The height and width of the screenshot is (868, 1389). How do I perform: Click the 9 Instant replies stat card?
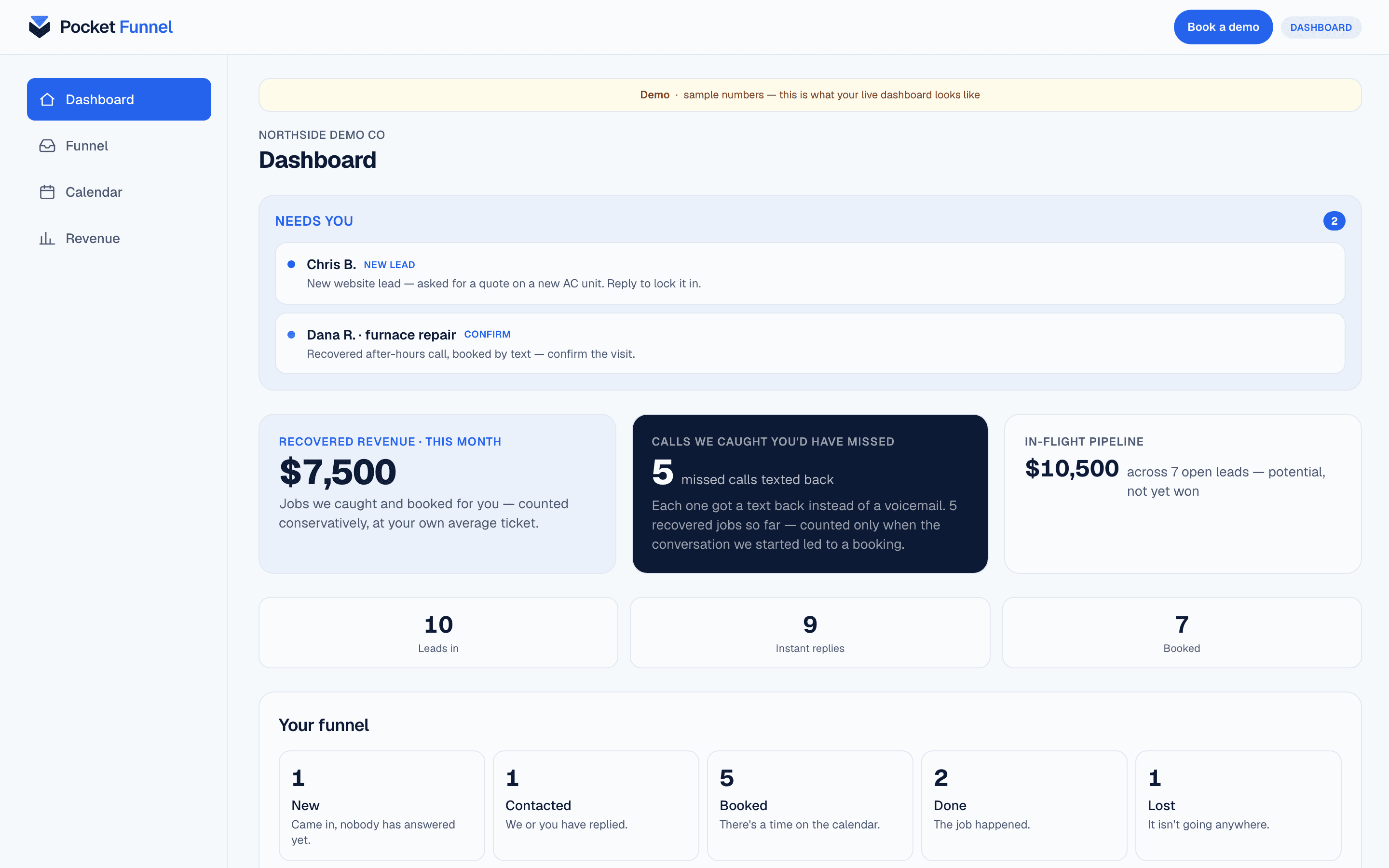(x=810, y=633)
